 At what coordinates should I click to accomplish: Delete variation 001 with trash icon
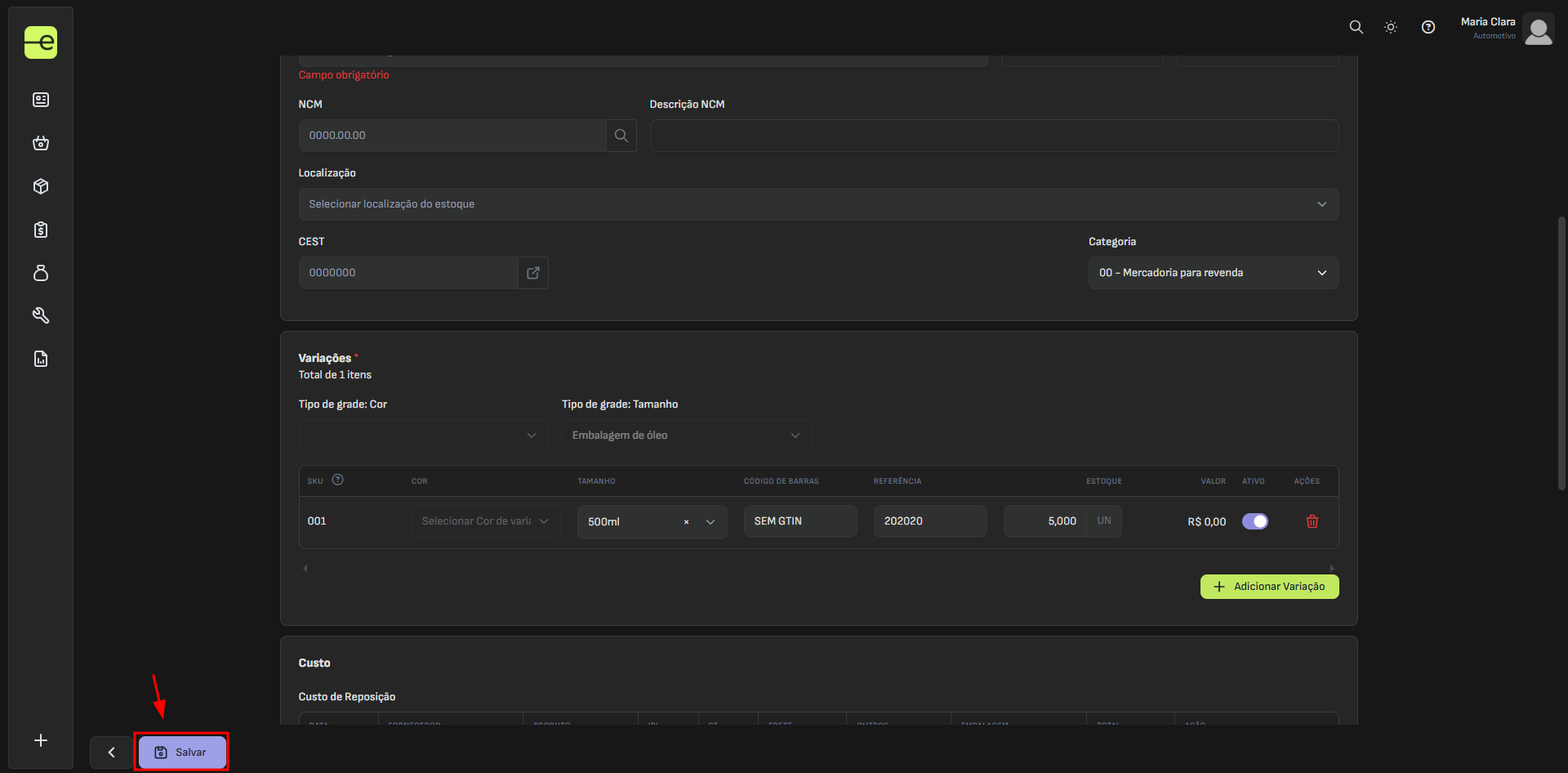point(1312,521)
